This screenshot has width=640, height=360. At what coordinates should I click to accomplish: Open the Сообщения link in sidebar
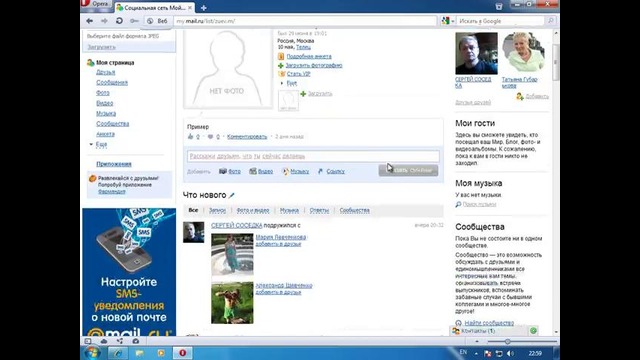click(112, 82)
